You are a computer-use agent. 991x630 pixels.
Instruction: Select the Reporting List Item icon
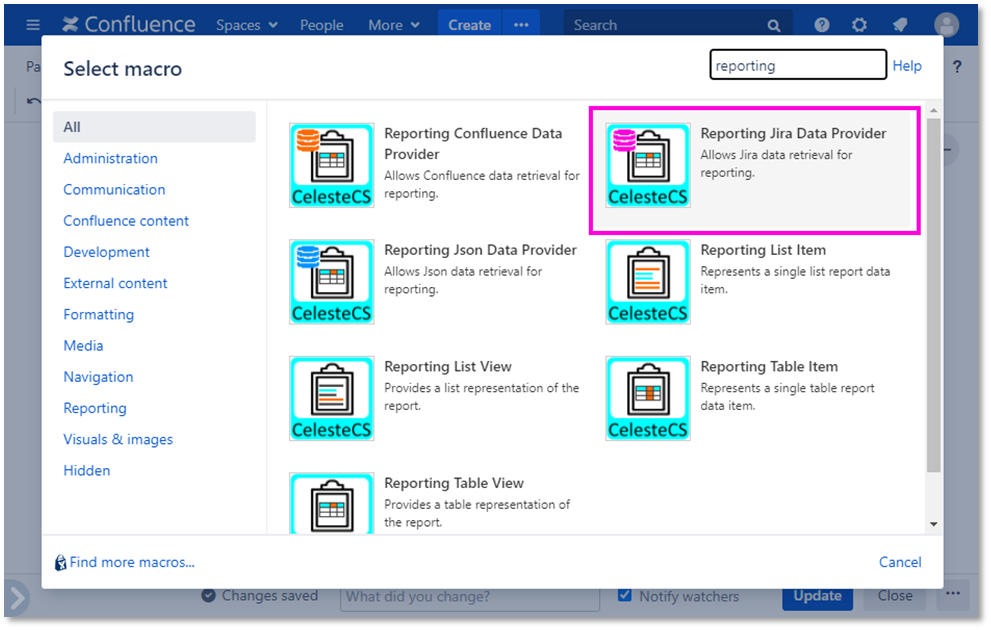648,282
